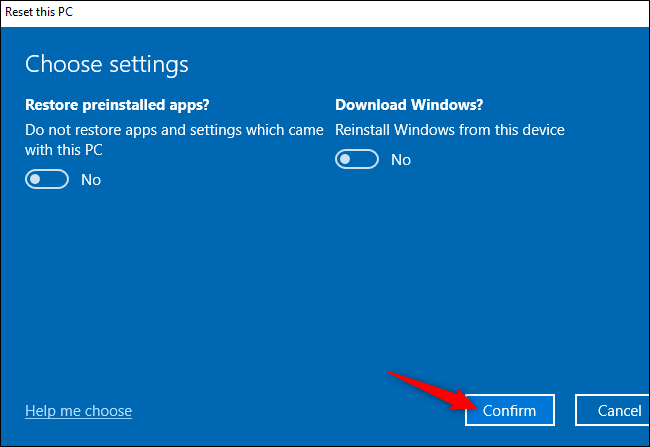Click the No label beside Restore preinstalled toggle
This screenshot has height=447, width=650.
91,180
